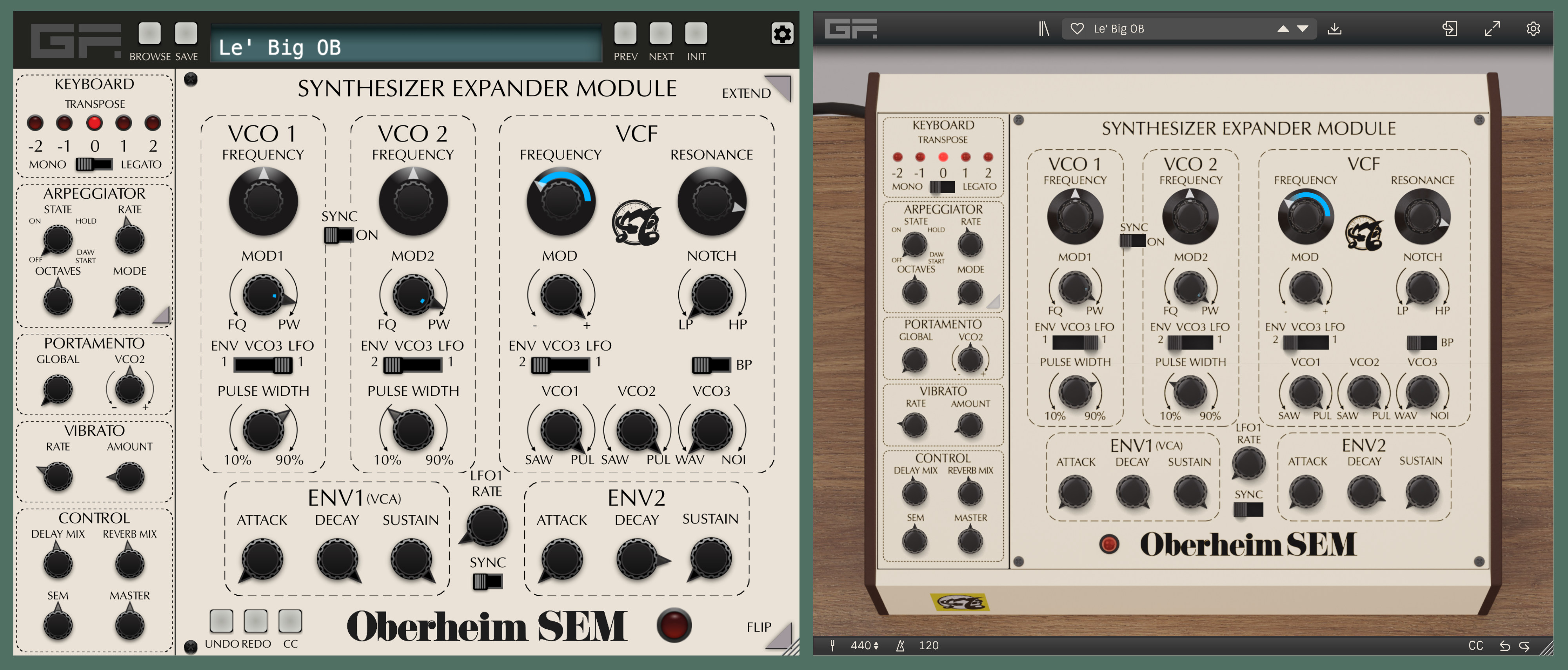Click tempo value 120 in status bar
This screenshot has width=1568, height=670.
pos(928,645)
